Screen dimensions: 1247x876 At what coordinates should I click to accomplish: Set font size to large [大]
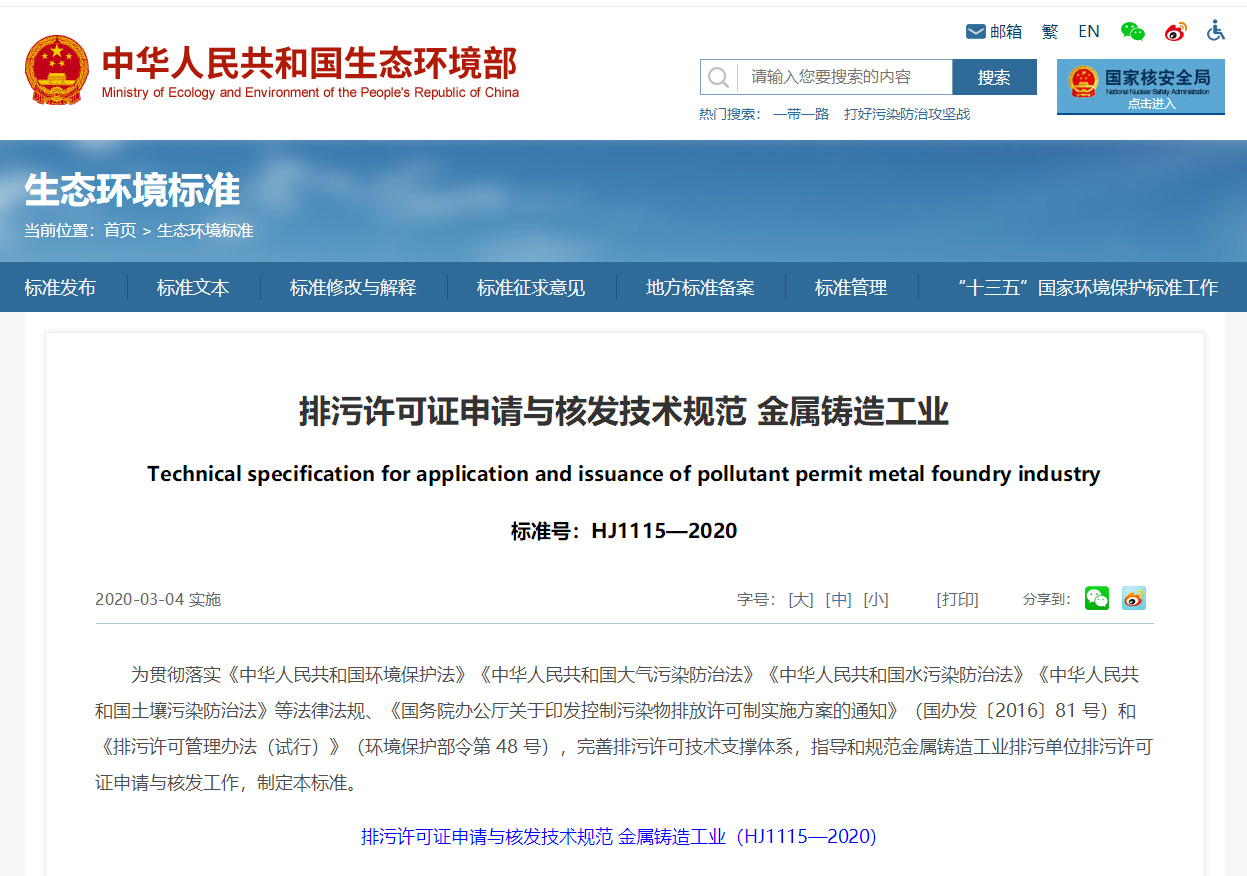(801, 600)
